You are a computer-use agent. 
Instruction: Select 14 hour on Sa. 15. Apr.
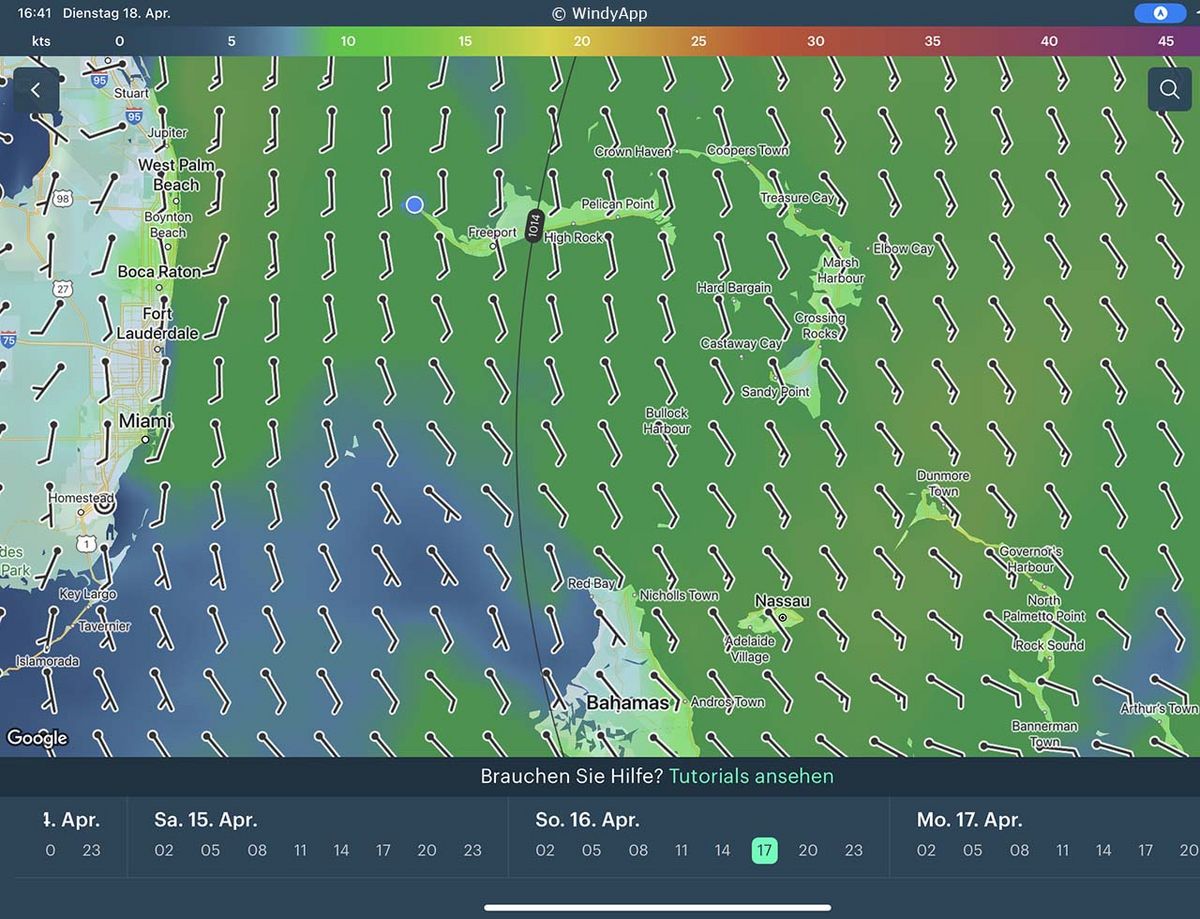[342, 850]
